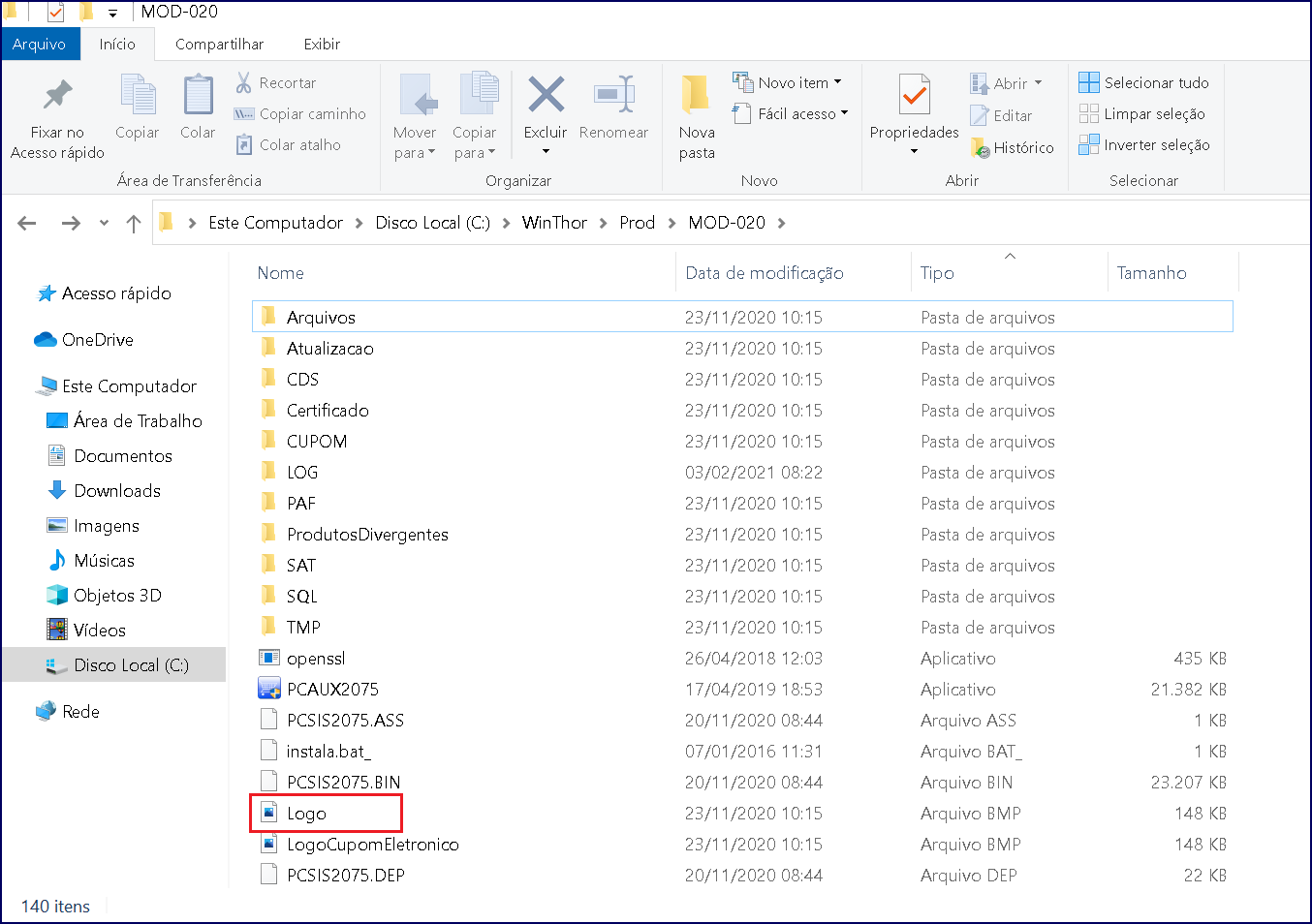1312x924 pixels.
Task: Open the Arquivo menu
Action: pos(40,45)
